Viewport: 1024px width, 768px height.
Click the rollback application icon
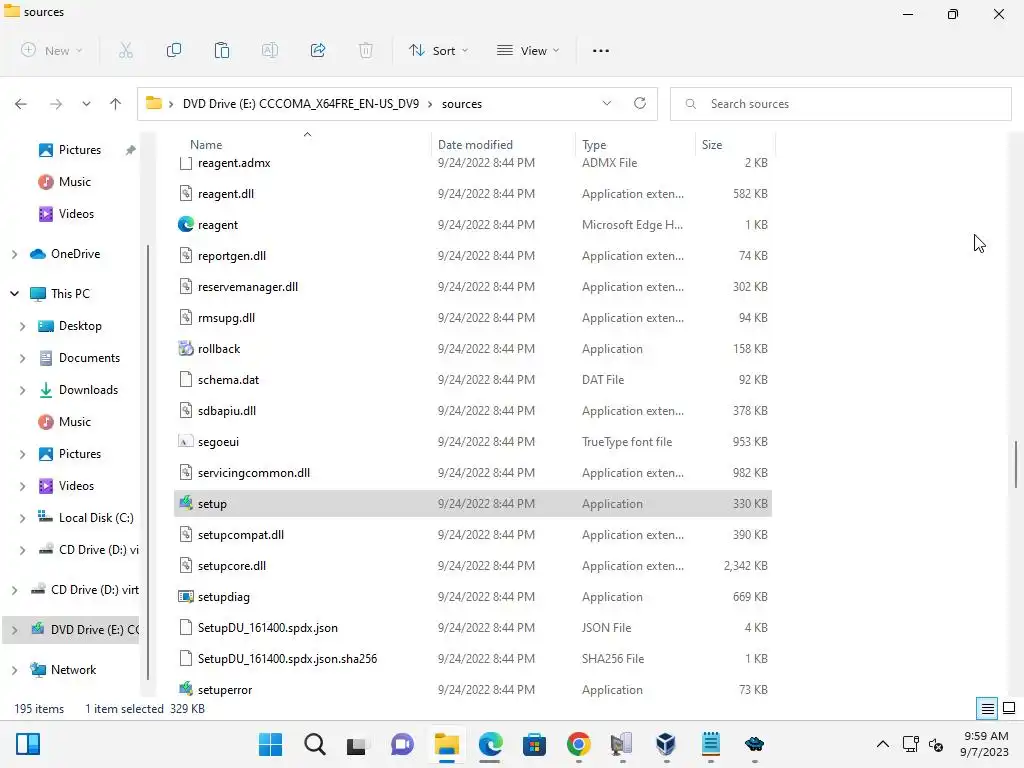(x=186, y=348)
